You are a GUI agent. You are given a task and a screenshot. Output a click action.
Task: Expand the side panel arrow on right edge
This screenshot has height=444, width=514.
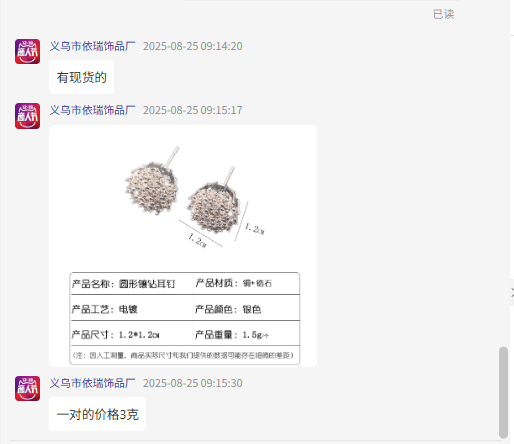512,293
